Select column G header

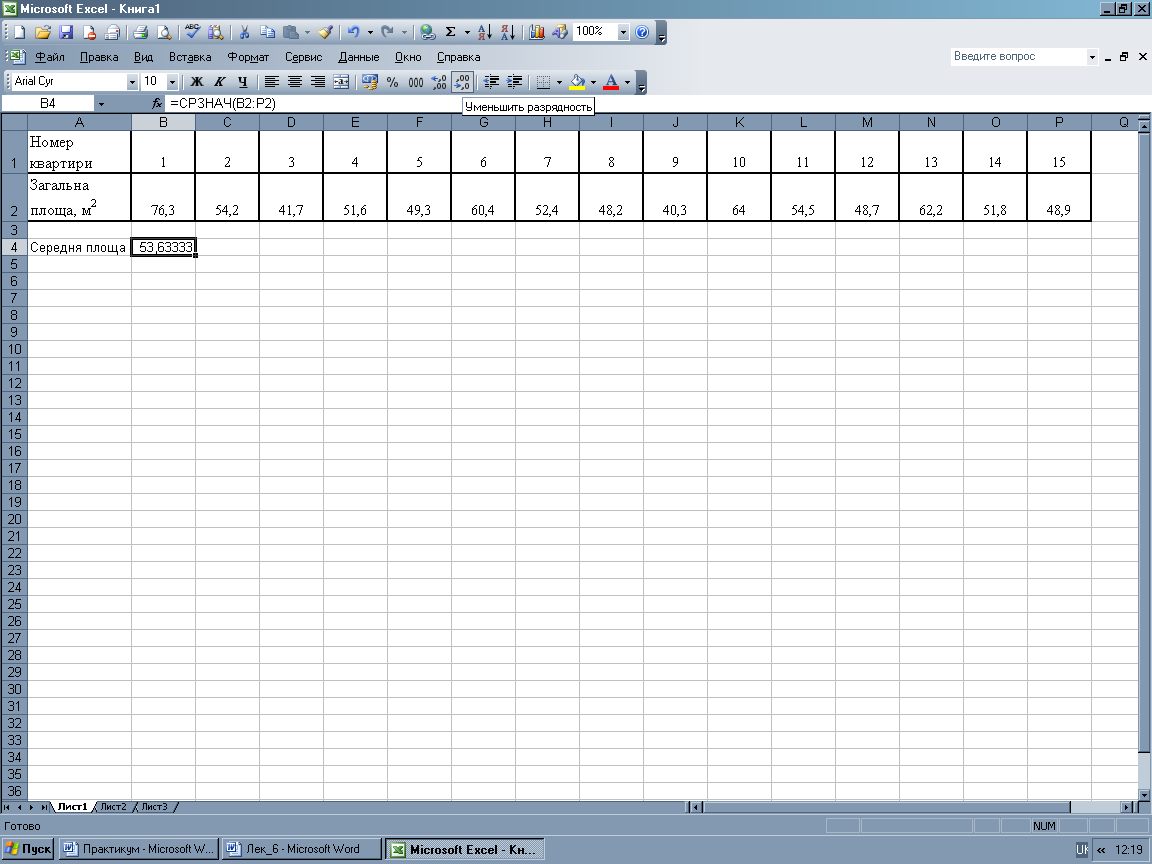tap(483, 122)
